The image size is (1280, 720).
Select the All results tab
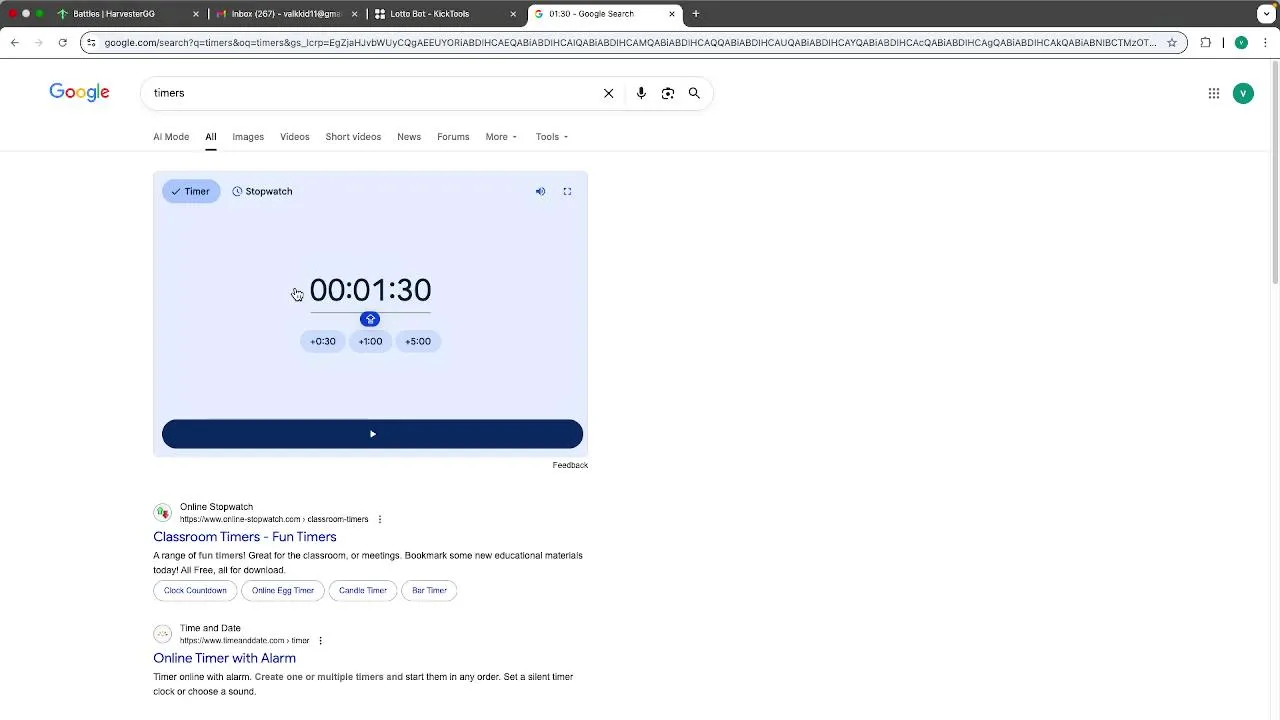point(211,137)
